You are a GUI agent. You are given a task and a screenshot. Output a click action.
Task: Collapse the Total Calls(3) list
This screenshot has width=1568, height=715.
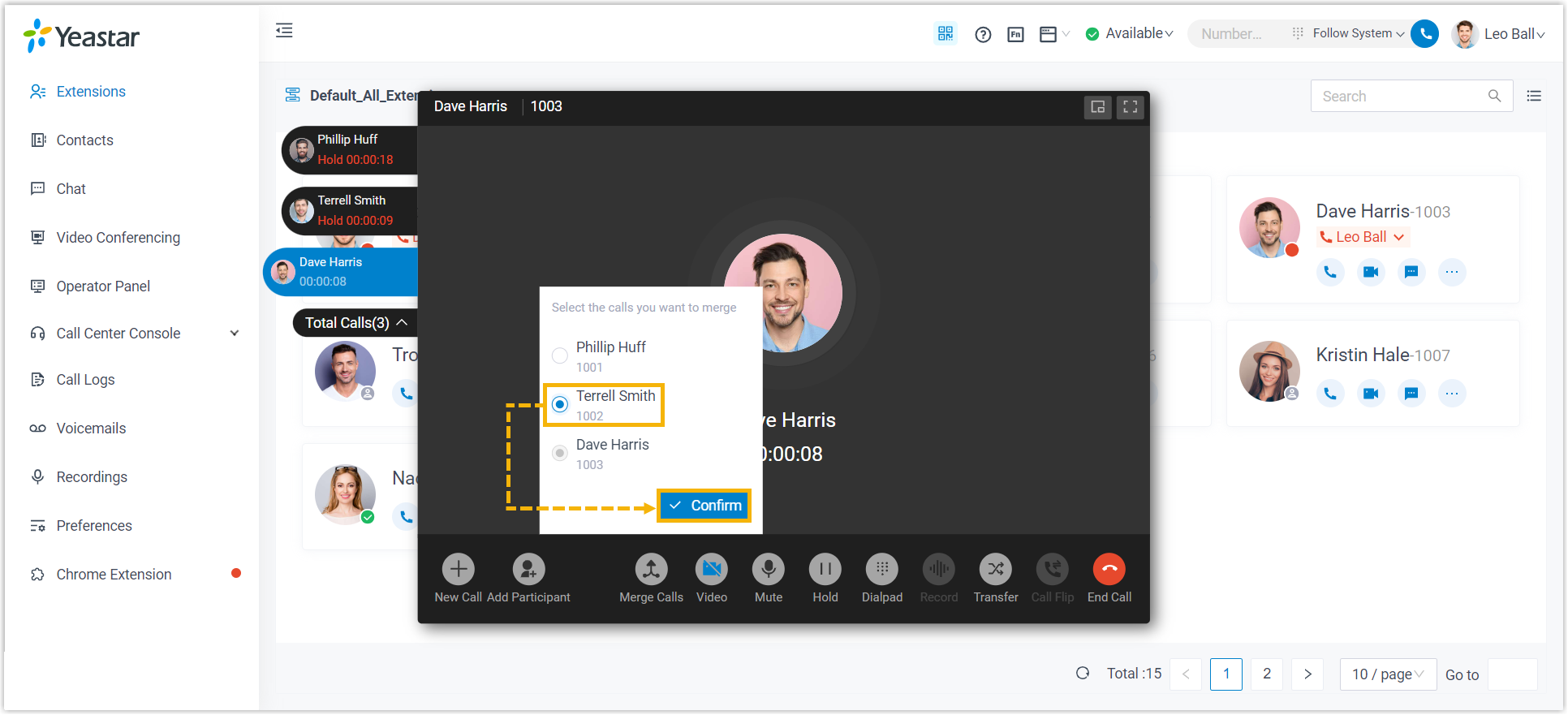pos(355,322)
